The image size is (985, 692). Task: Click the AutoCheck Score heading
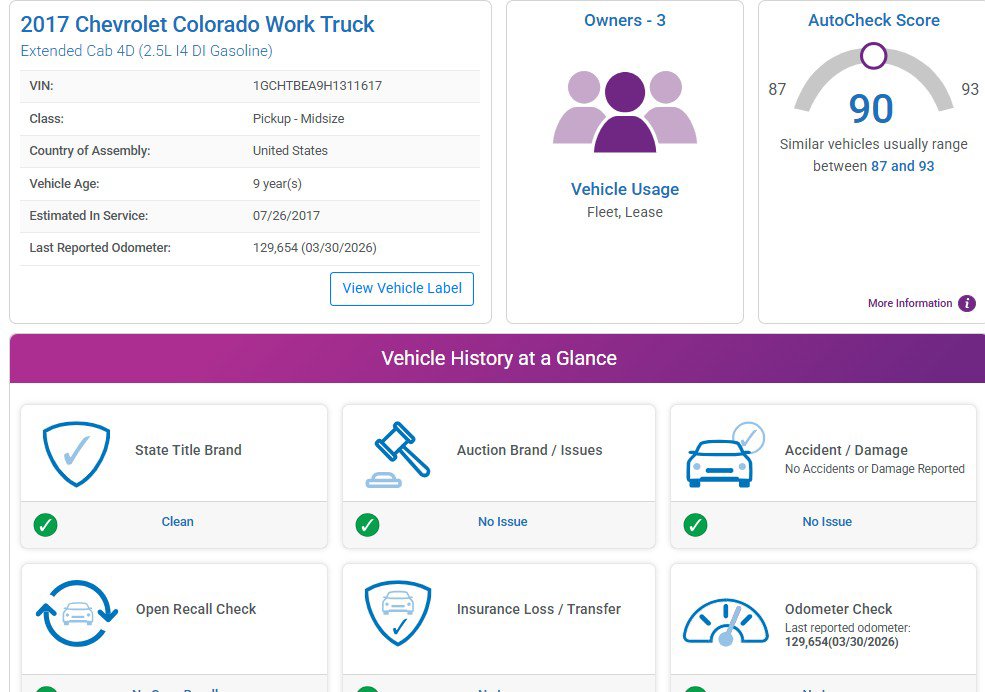(x=874, y=20)
